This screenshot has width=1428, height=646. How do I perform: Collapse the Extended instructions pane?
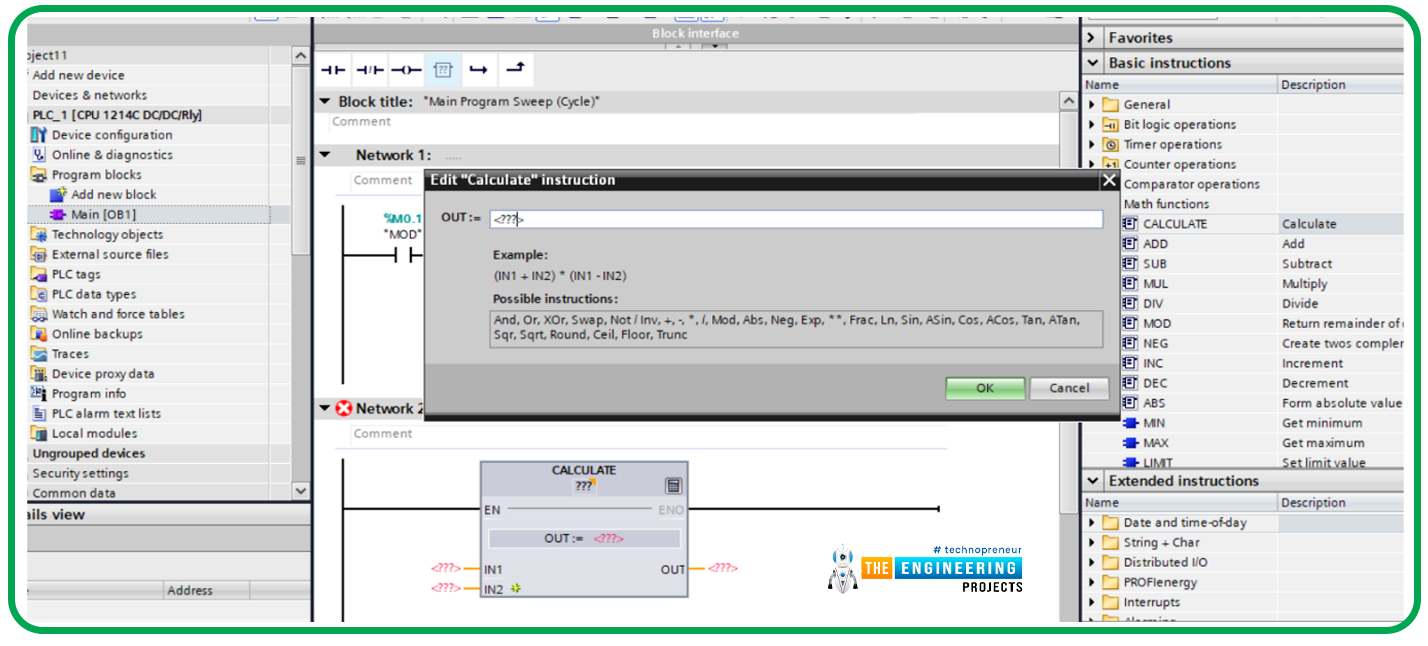click(x=1092, y=481)
